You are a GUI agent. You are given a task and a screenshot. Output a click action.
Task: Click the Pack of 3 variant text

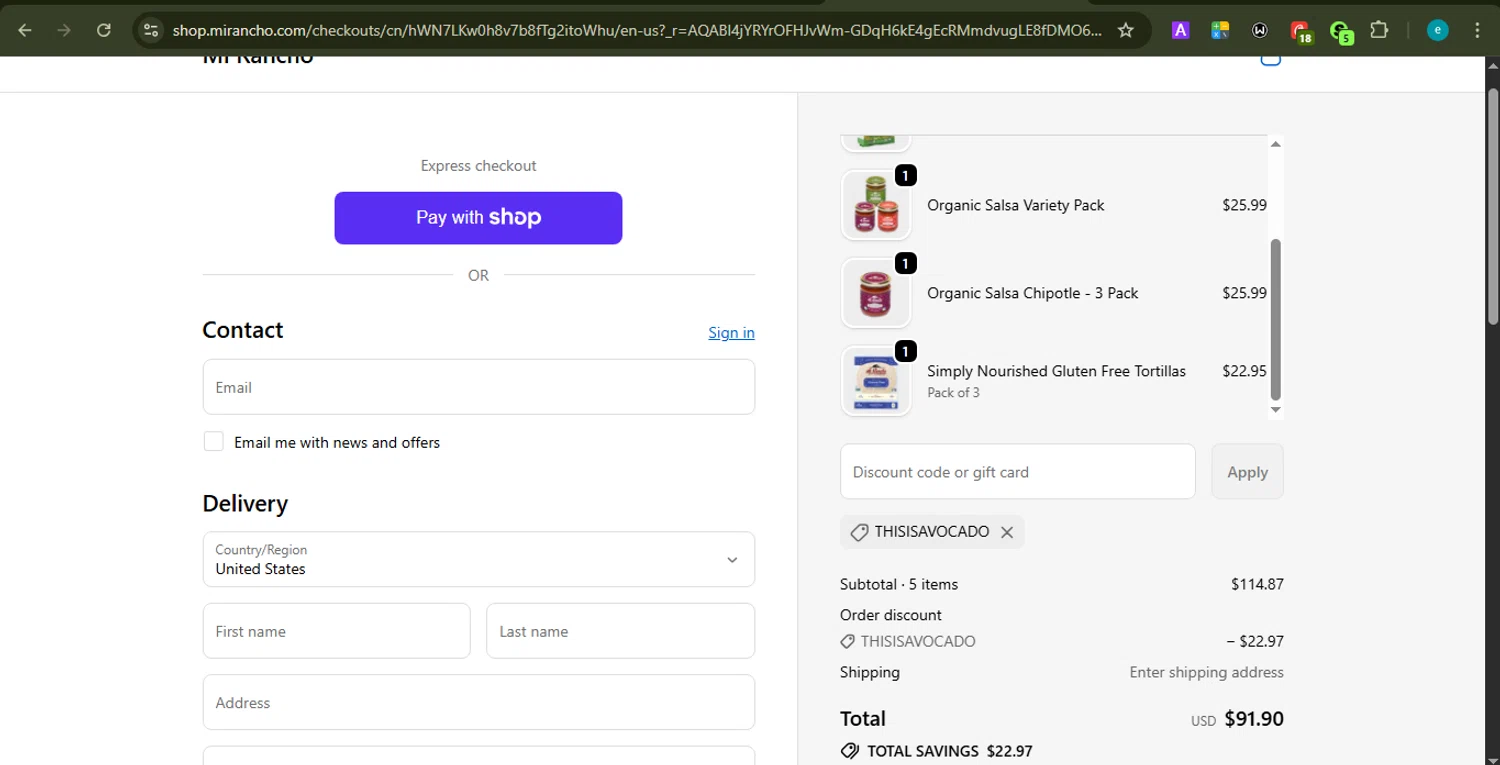[953, 393]
